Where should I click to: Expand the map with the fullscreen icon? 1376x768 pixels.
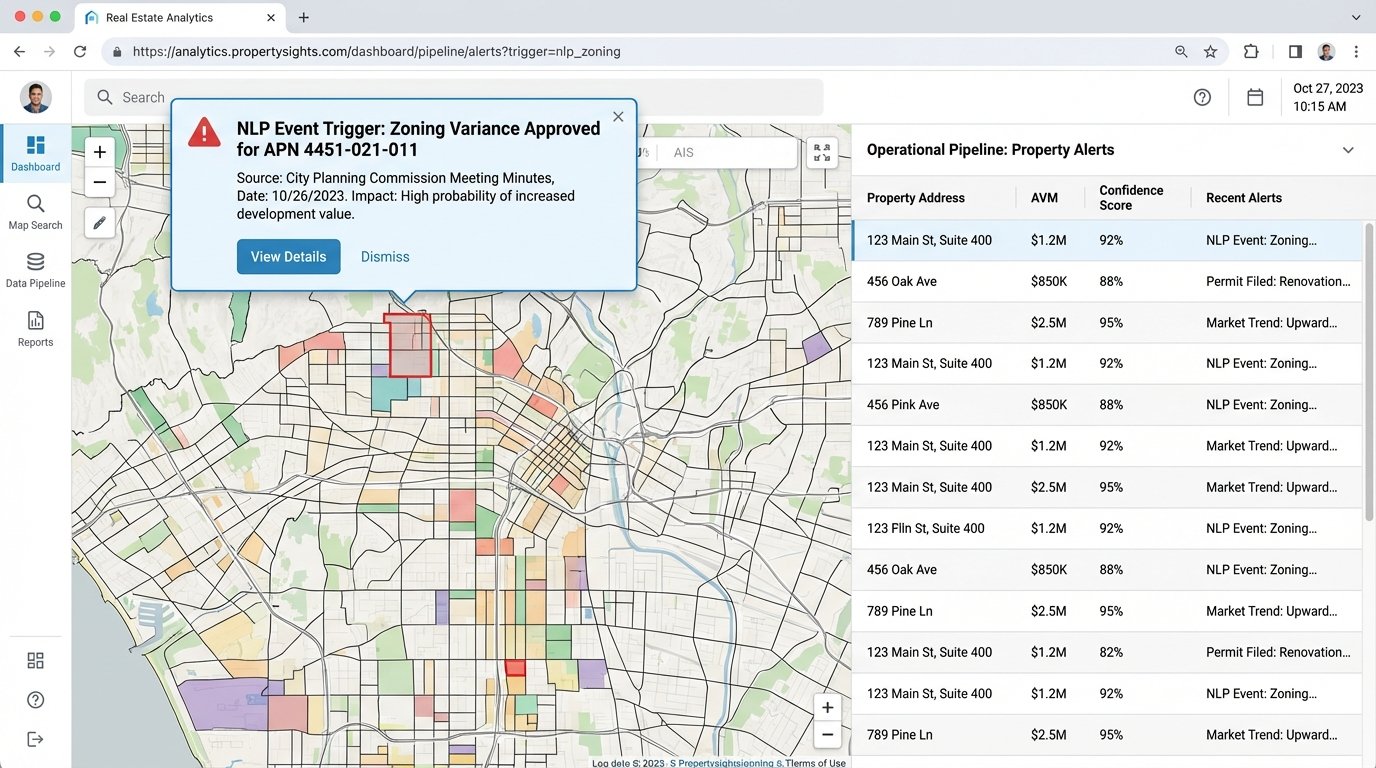(822, 152)
